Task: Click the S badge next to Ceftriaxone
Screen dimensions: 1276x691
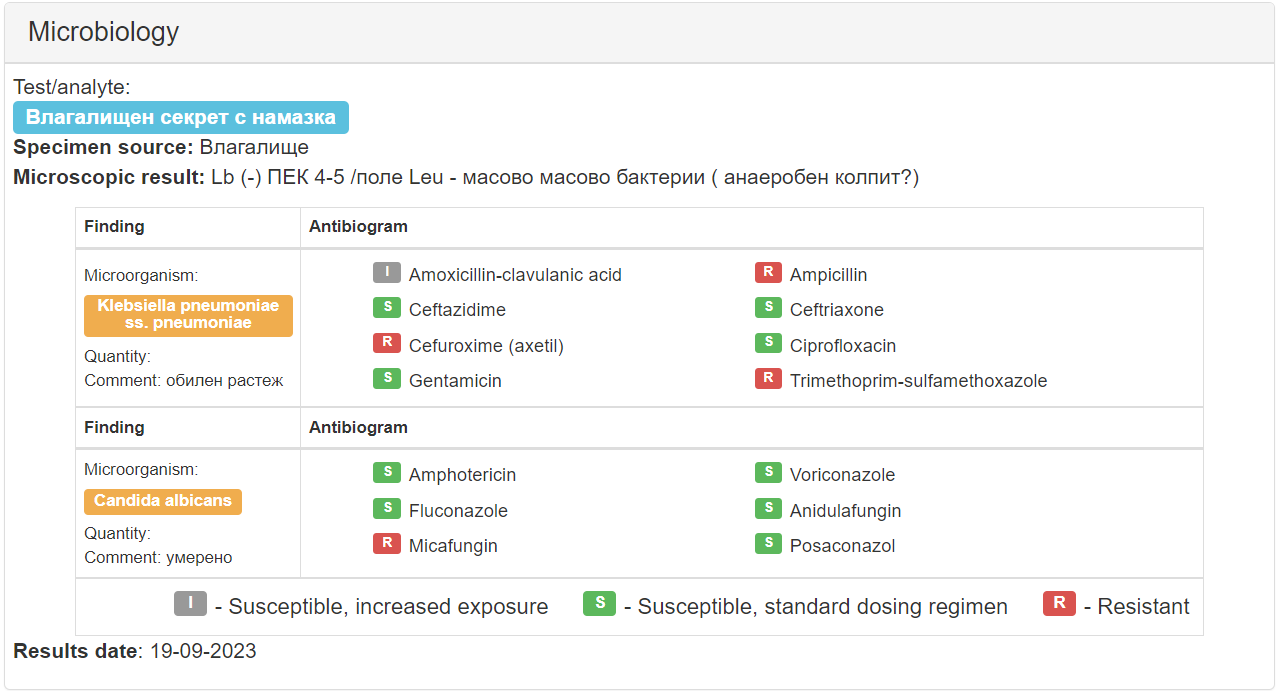Action: click(x=768, y=308)
